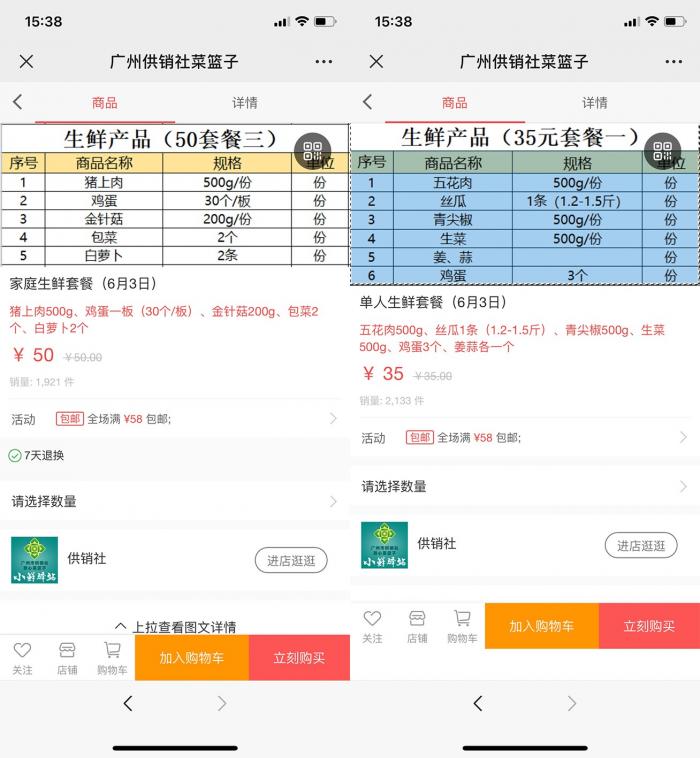Viewport: 700px width, 758px height.
Task: Tap the home indicator bar on left phone
Action: pyautogui.click(x=175, y=748)
